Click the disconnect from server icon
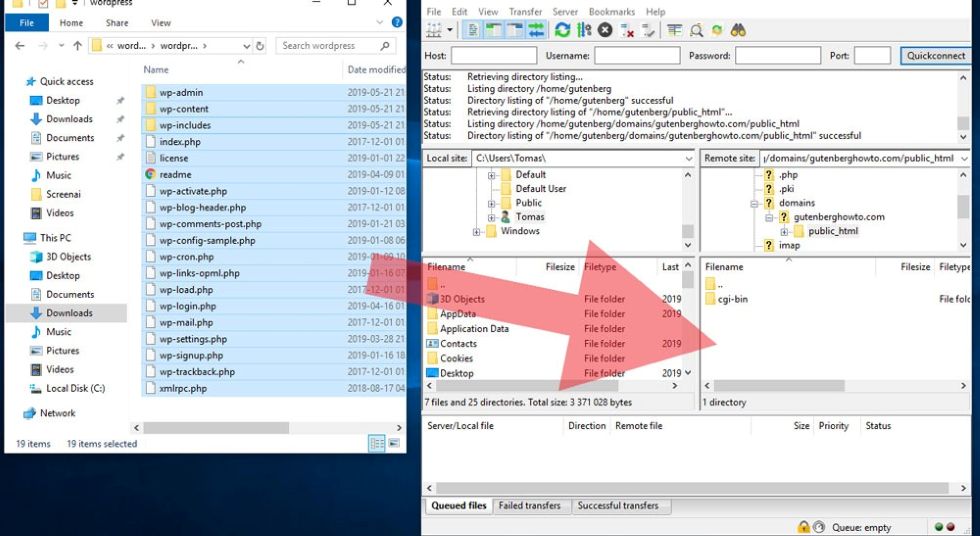The image size is (980, 536). click(627, 30)
